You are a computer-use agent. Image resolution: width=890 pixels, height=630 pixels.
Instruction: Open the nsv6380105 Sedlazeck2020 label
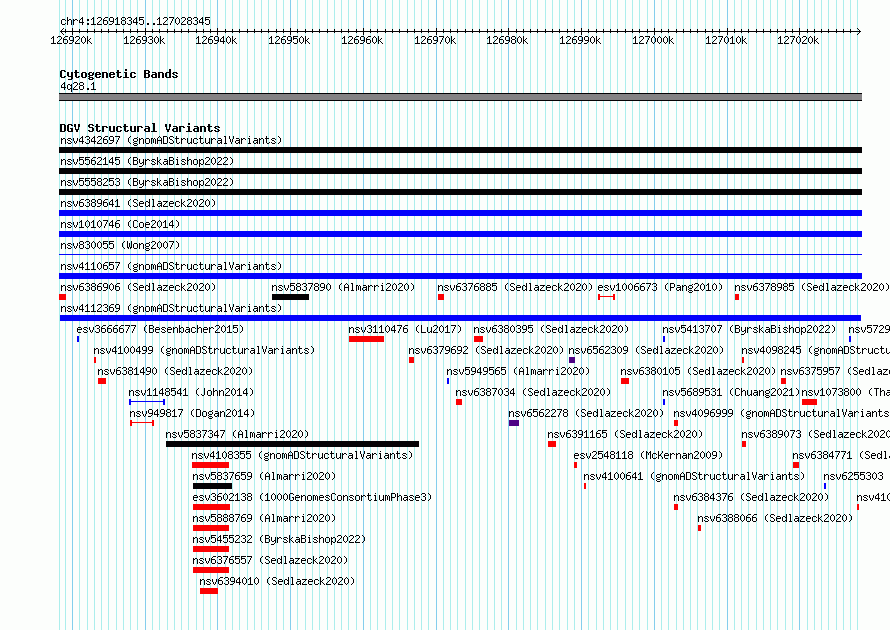(x=698, y=371)
